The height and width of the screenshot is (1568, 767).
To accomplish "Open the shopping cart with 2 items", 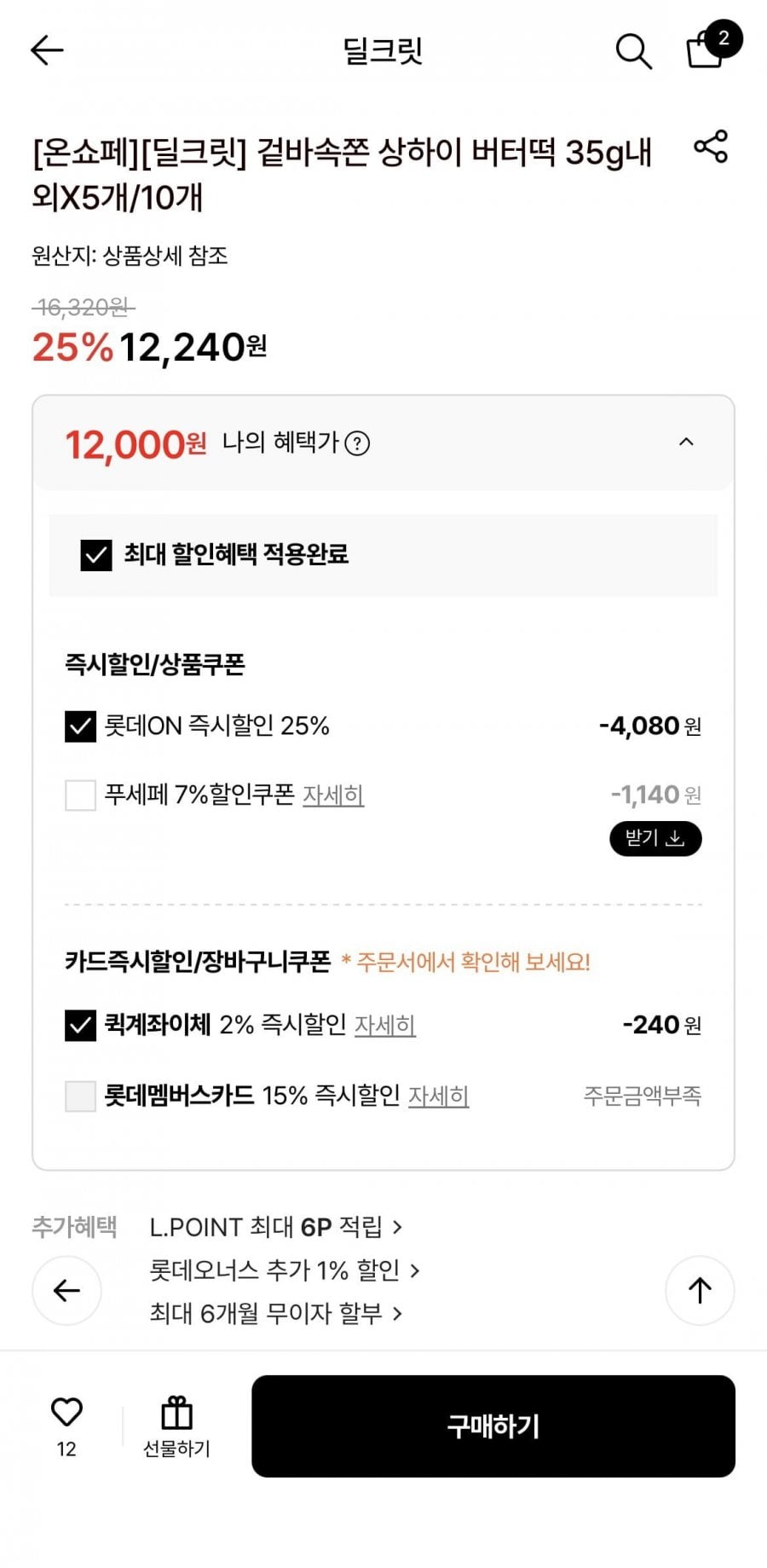I will pos(706,49).
